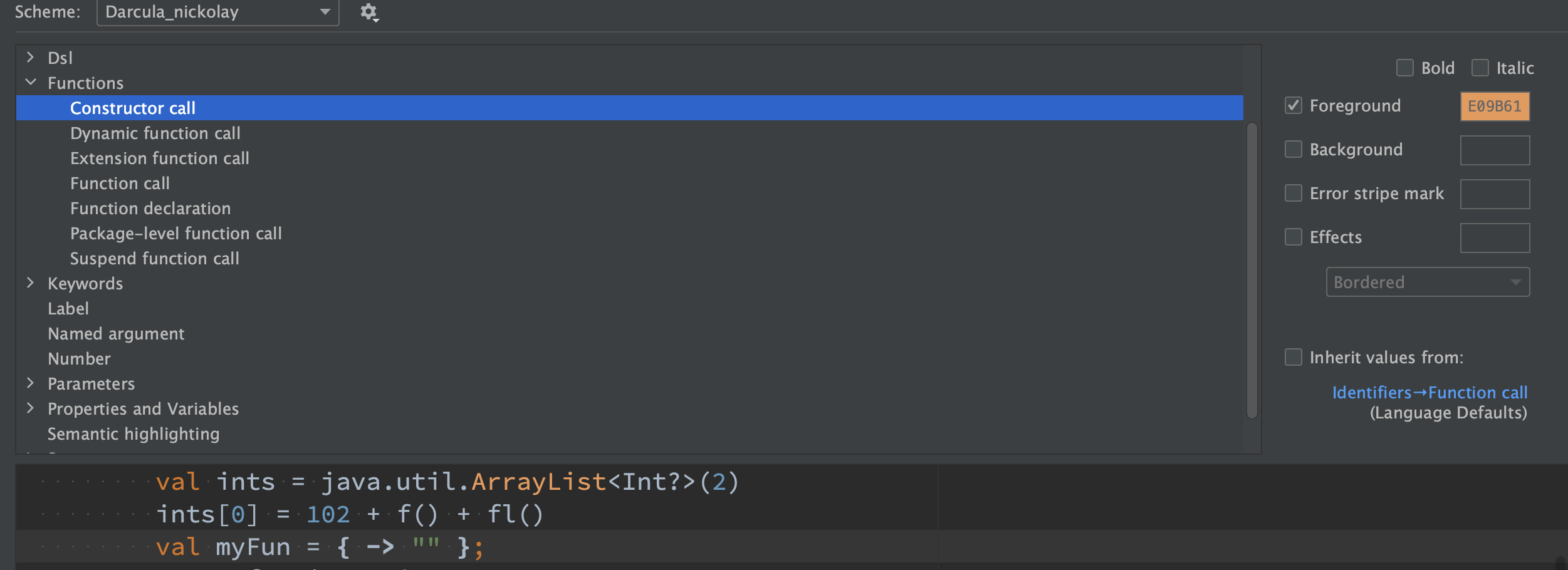Screen dimensions: 1568x570
Task: Open the Scheme dropdown Darcula_nickolay
Action: [x=218, y=12]
